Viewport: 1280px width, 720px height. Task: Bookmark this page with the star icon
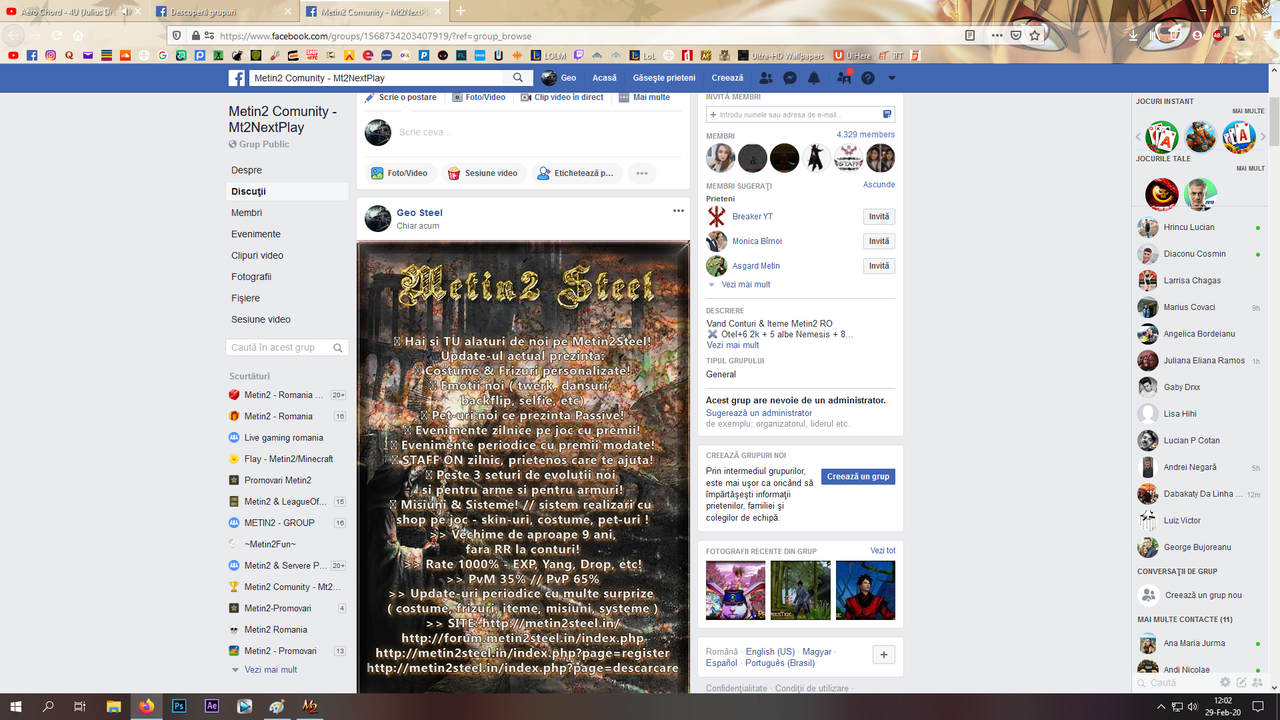tap(1035, 35)
